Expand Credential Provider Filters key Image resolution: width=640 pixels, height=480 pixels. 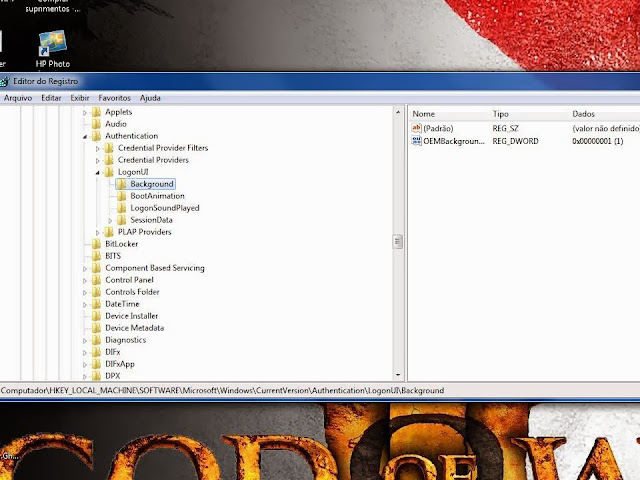[x=98, y=148]
